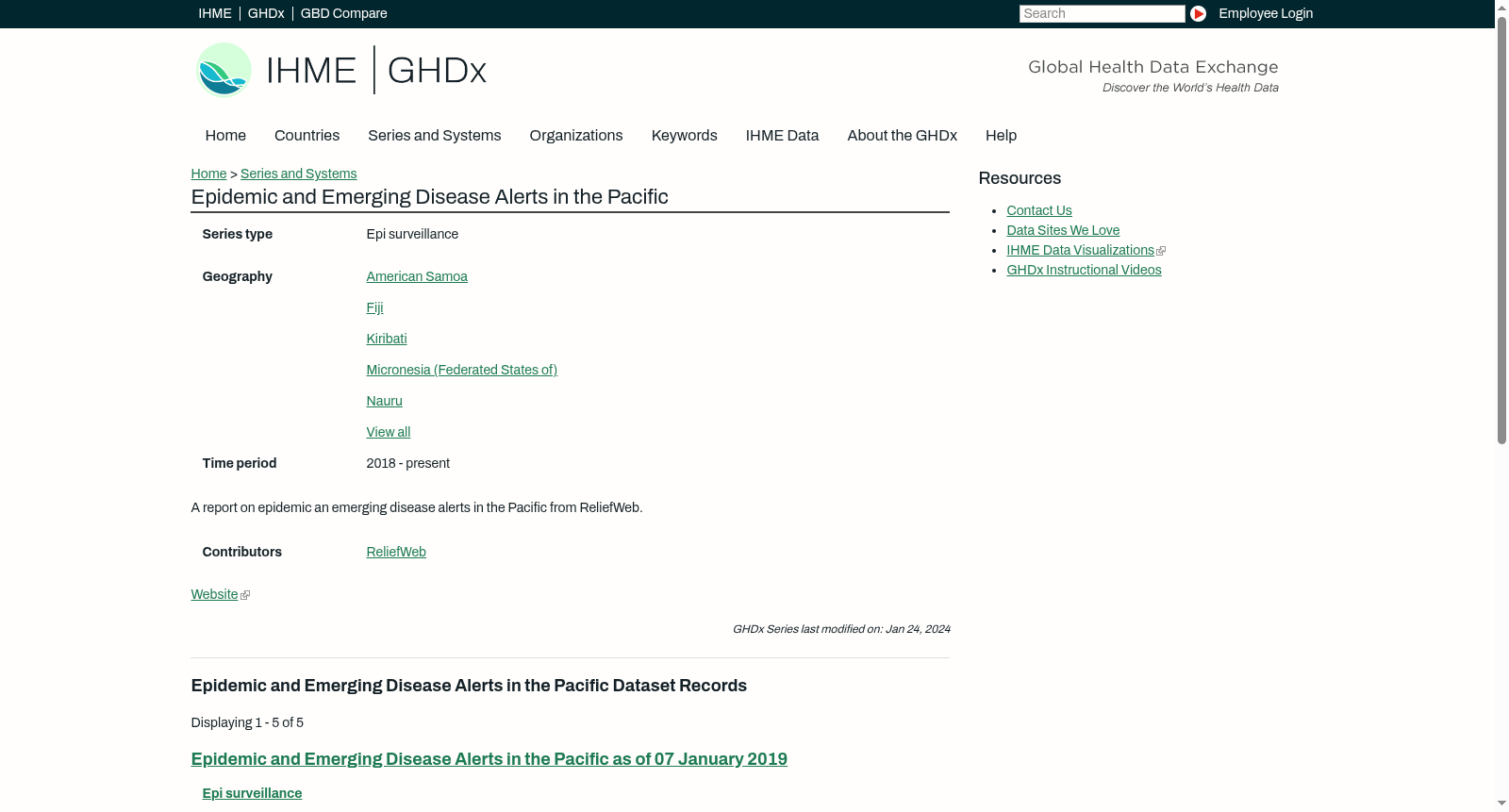The height and width of the screenshot is (812, 1509).
Task: Open the GHDx top bar link
Action: pyautogui.click(x=266, y=13)
